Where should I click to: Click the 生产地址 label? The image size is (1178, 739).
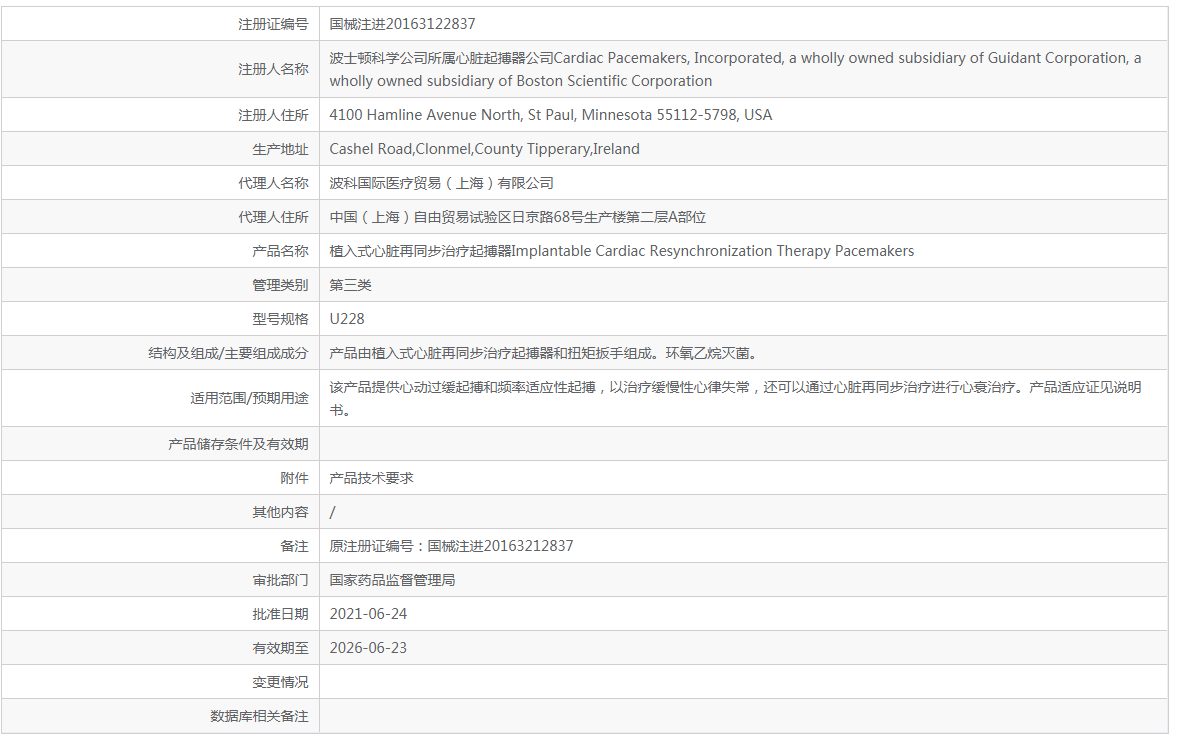[279, 149]
